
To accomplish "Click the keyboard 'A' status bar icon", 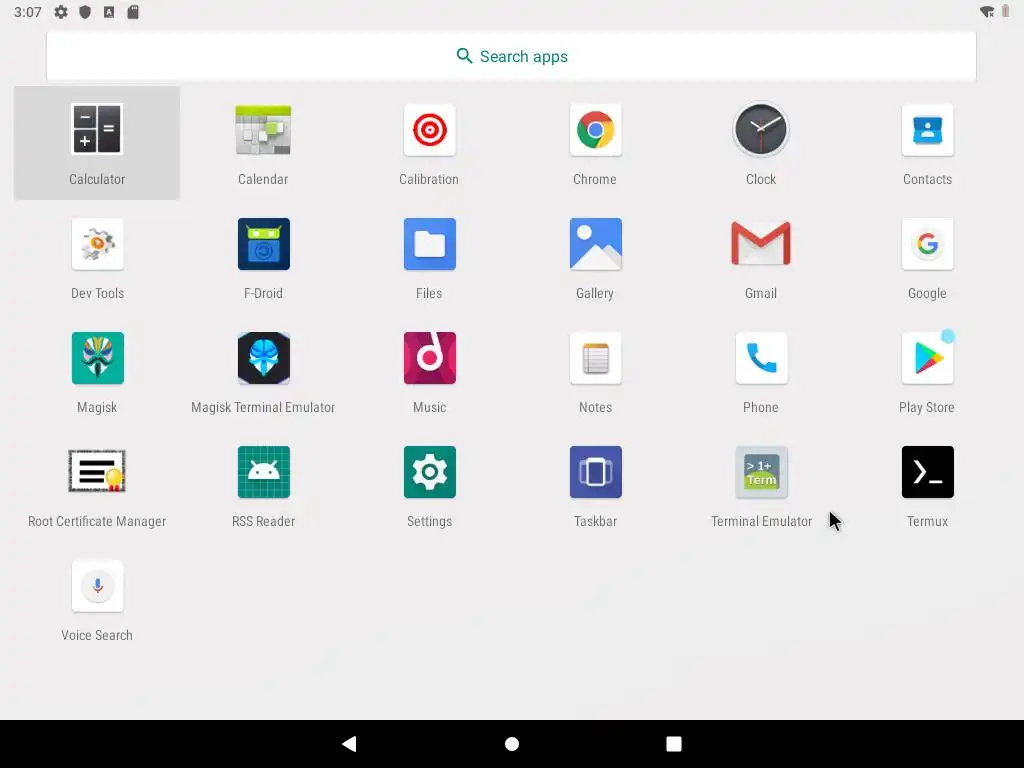I will [109, 12].
